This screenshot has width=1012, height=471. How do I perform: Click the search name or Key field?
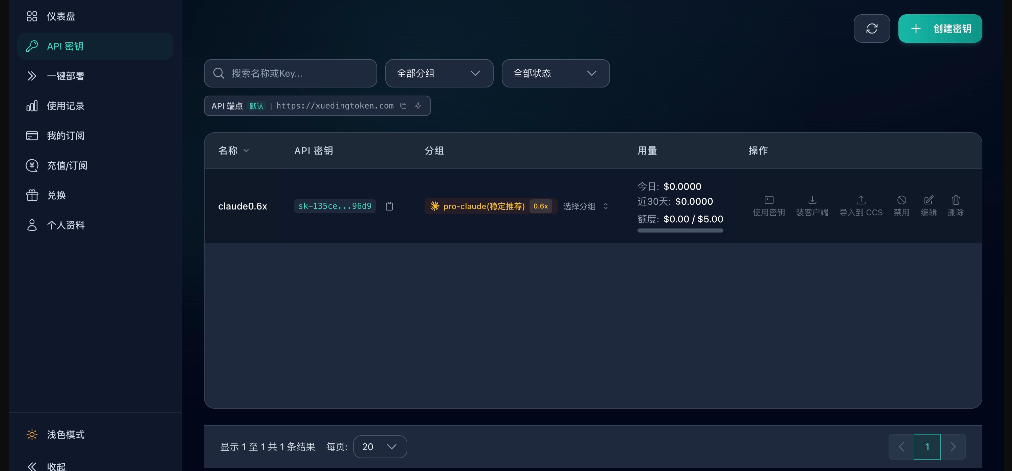pos(290,73)
